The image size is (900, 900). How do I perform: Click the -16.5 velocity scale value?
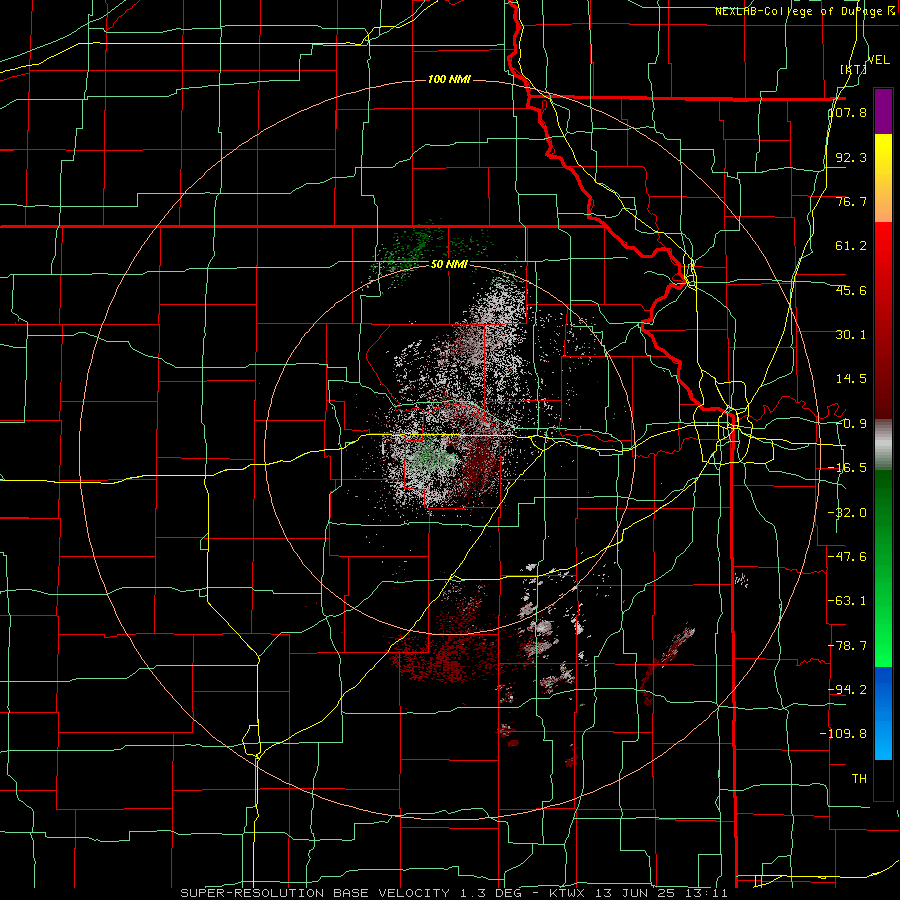pos(847,468)
